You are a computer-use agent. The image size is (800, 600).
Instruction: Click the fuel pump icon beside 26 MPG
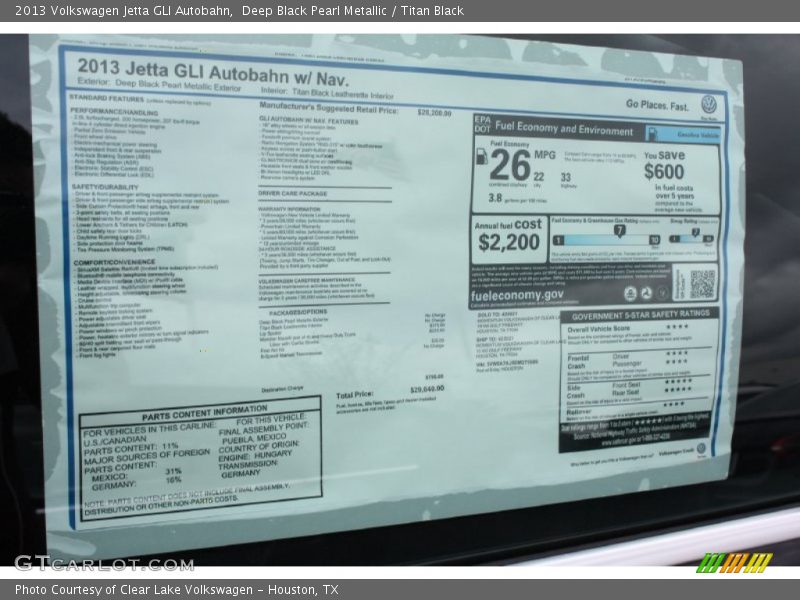481,157
